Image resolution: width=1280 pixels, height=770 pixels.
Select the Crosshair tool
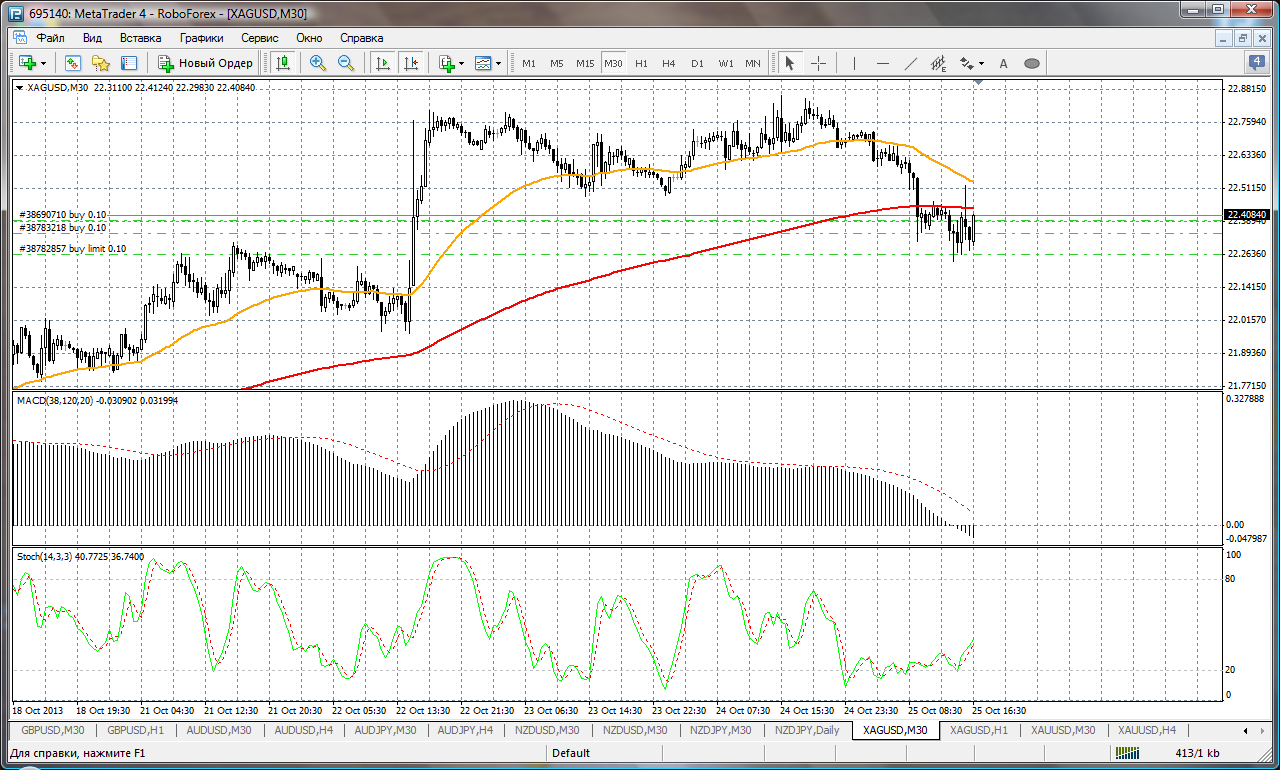[818, 63]
